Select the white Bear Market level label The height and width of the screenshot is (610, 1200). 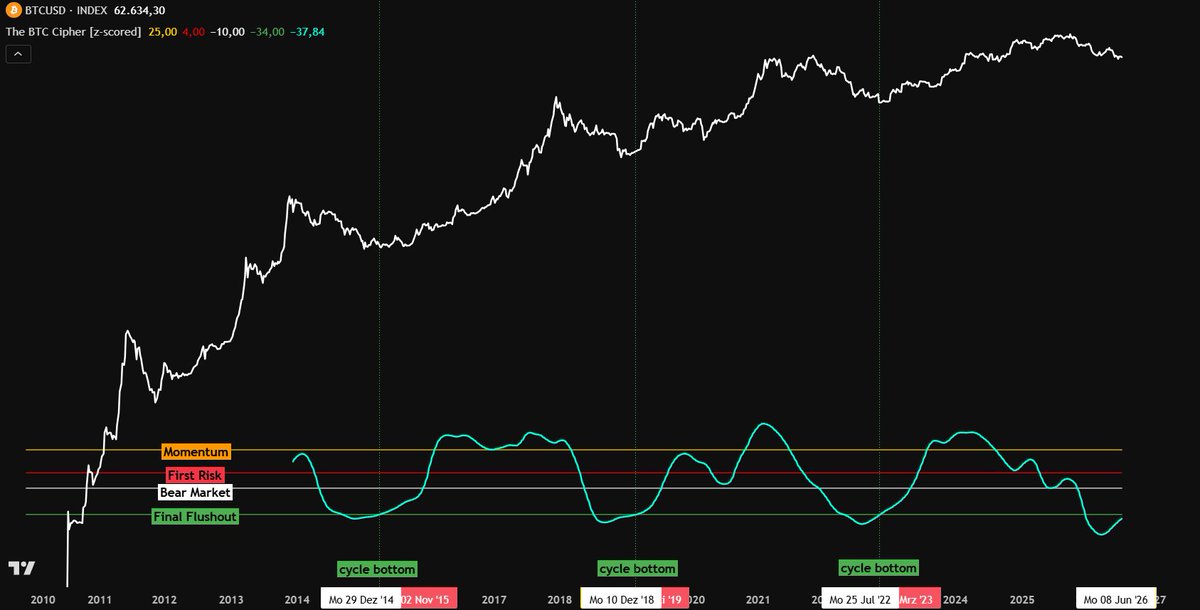tap(195, 492)
